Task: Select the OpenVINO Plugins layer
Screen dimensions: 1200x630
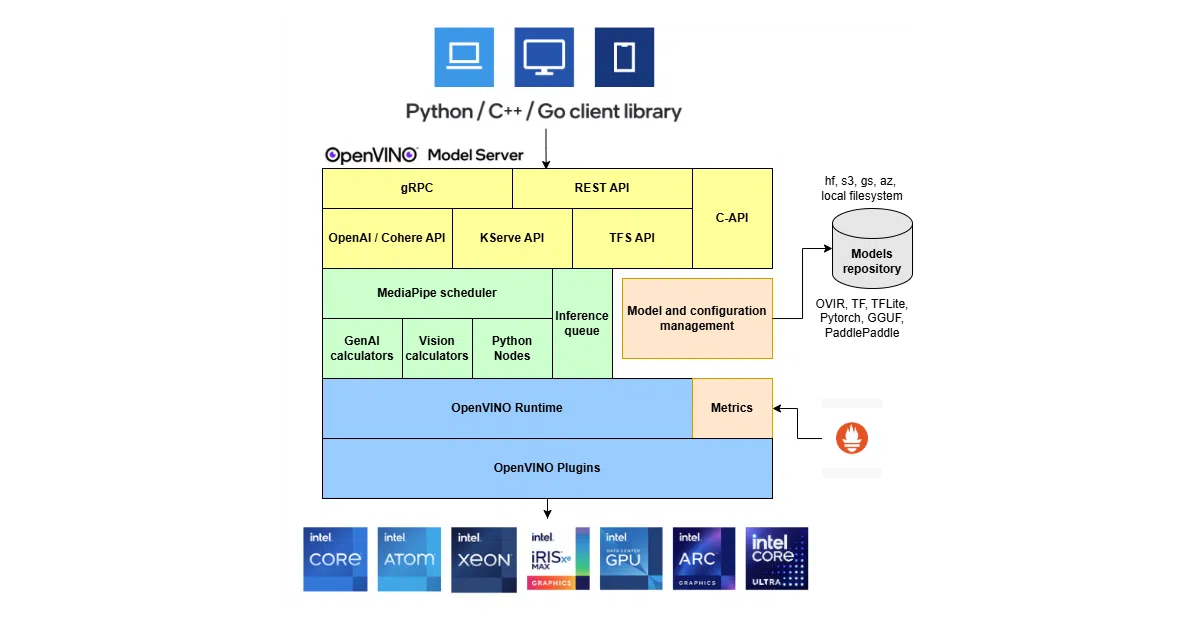Action: 547,468
